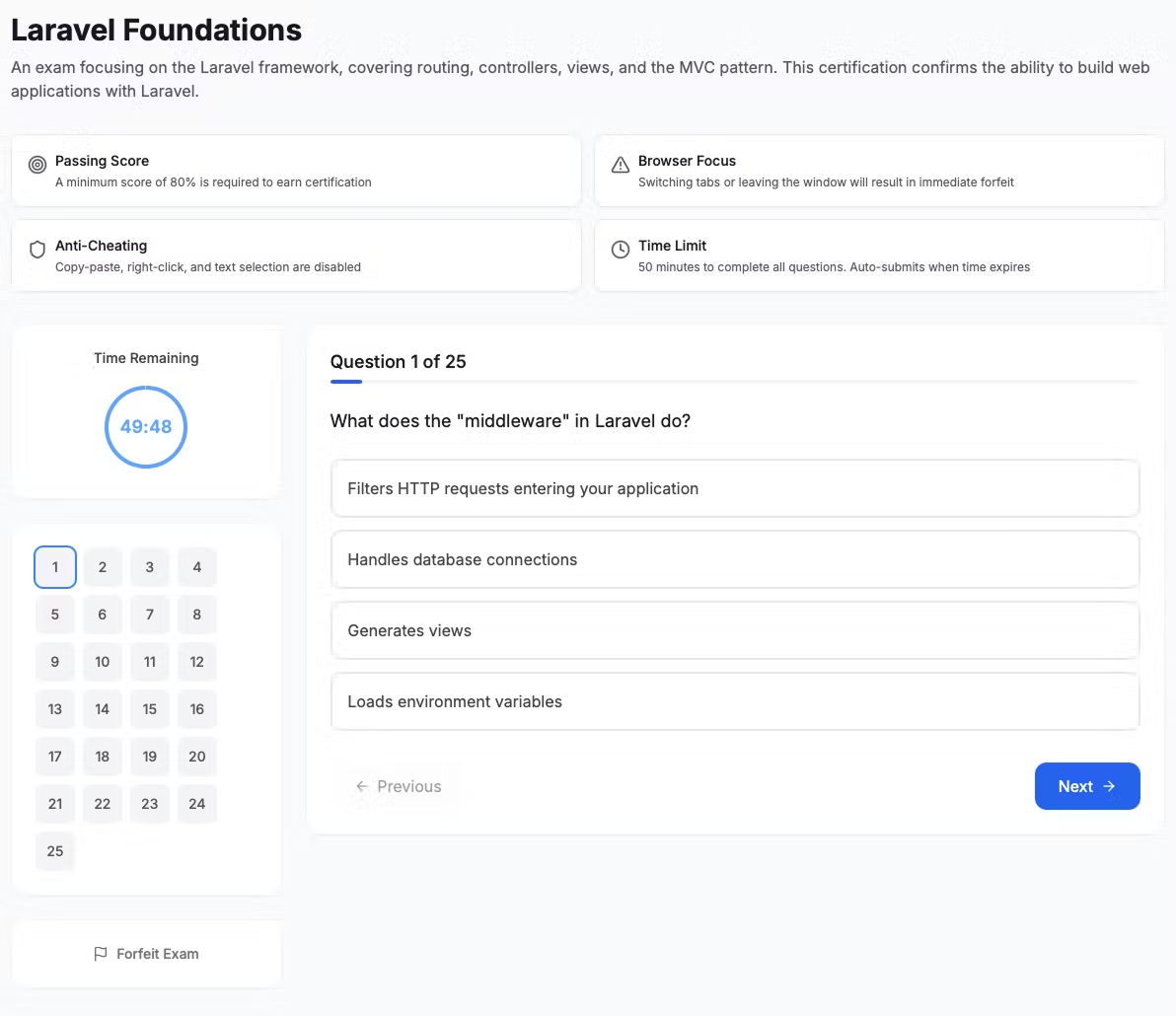Click the Passing Score target icon
The width and height of the screenshot is (1176, 1016).
pyautogui.click(x=37, y=165)
